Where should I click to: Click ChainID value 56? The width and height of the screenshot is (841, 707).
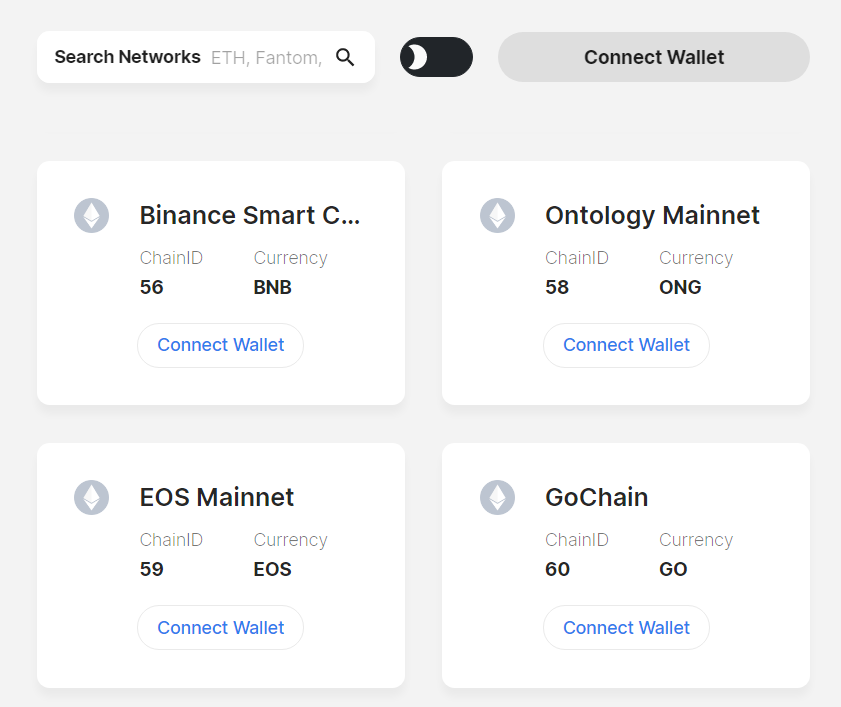pos(152,287)
